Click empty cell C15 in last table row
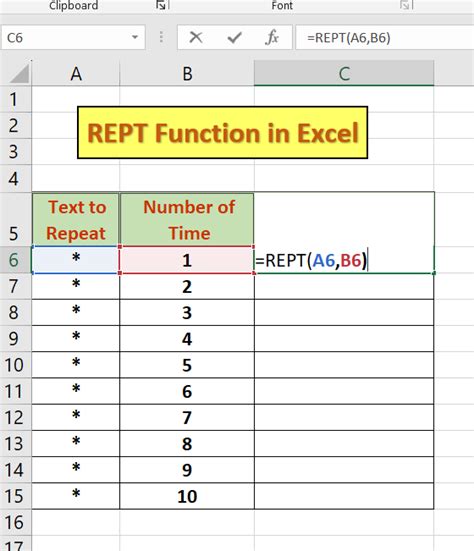The height and width of the screenshot is (551, 474). coord(344,496)
